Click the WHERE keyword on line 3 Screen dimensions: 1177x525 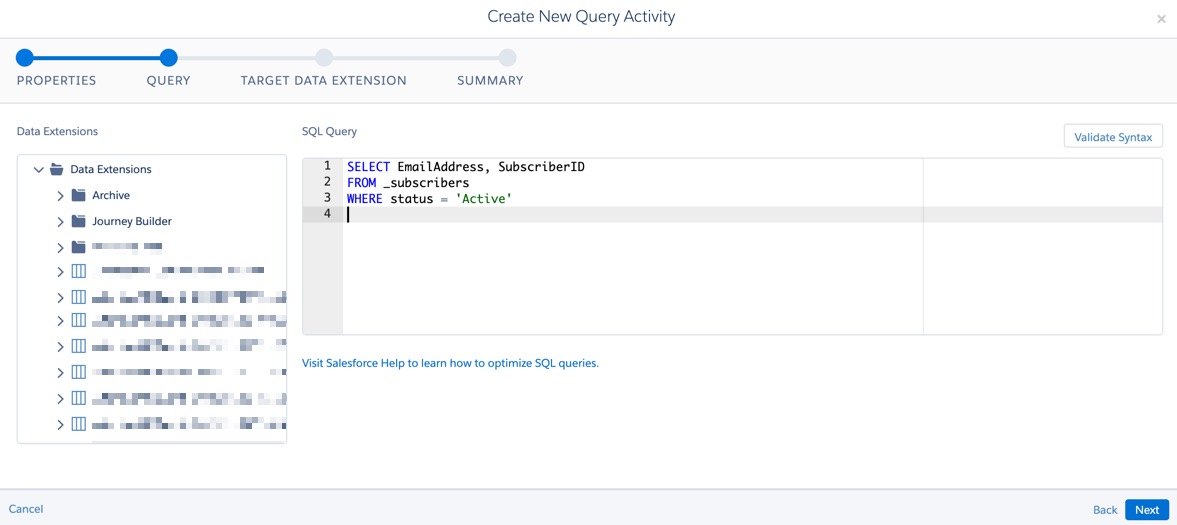point(365,198)
